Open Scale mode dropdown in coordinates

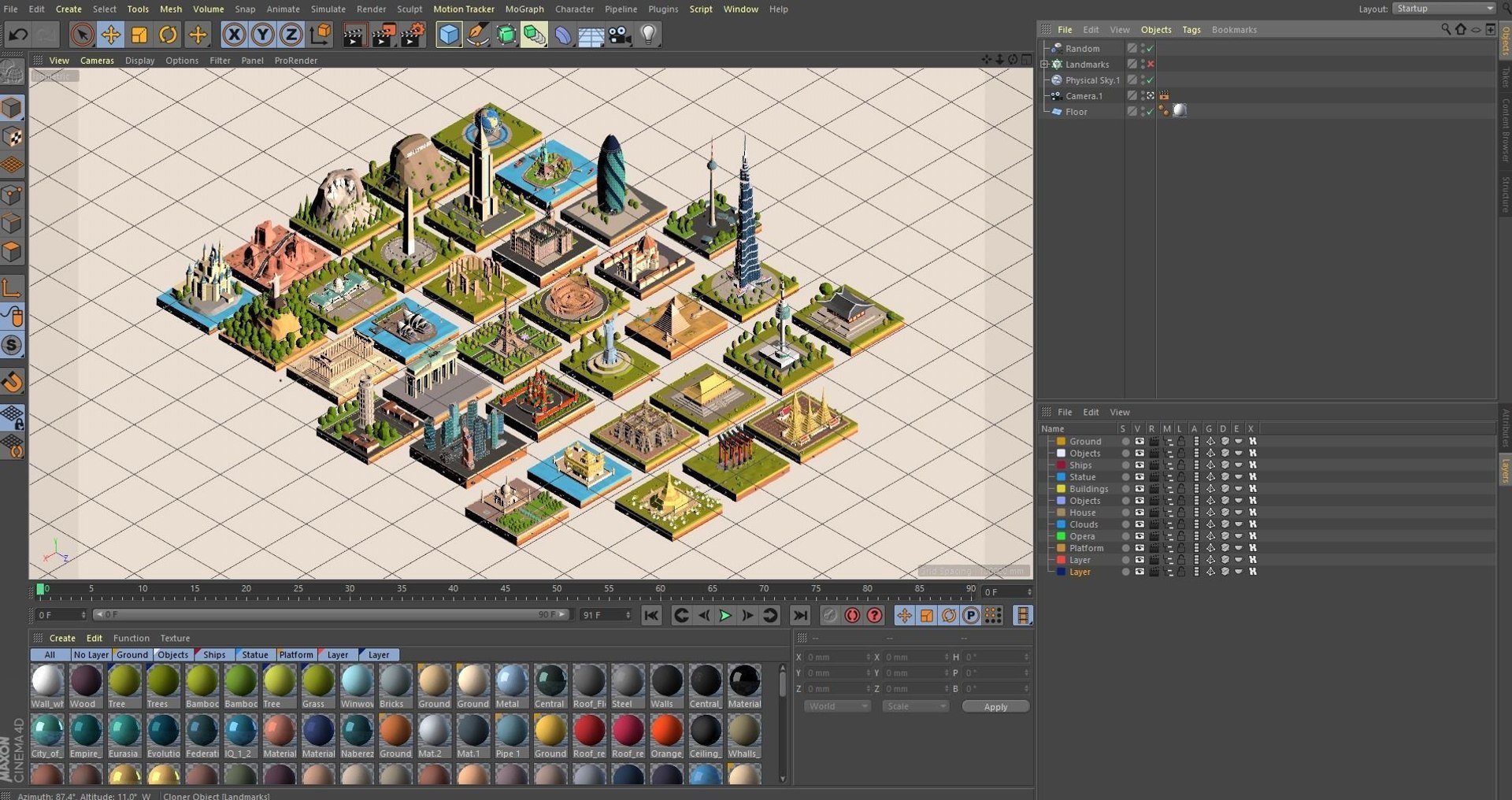[916, 706]
